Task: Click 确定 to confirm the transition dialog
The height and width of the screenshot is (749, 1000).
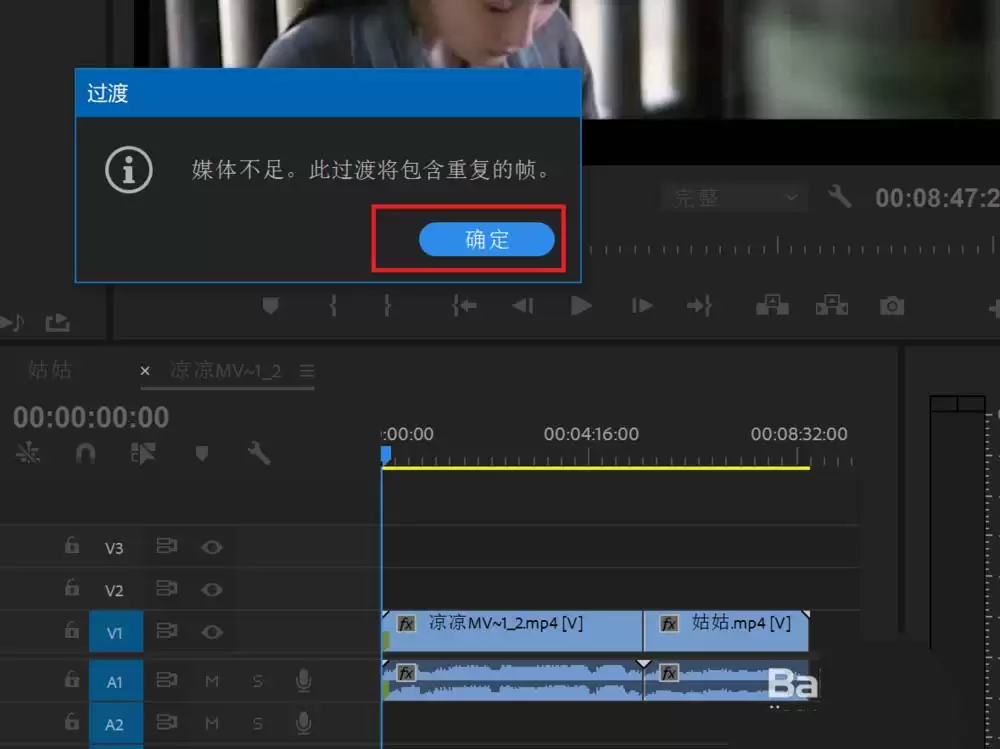Action: (x=487, y=239)
